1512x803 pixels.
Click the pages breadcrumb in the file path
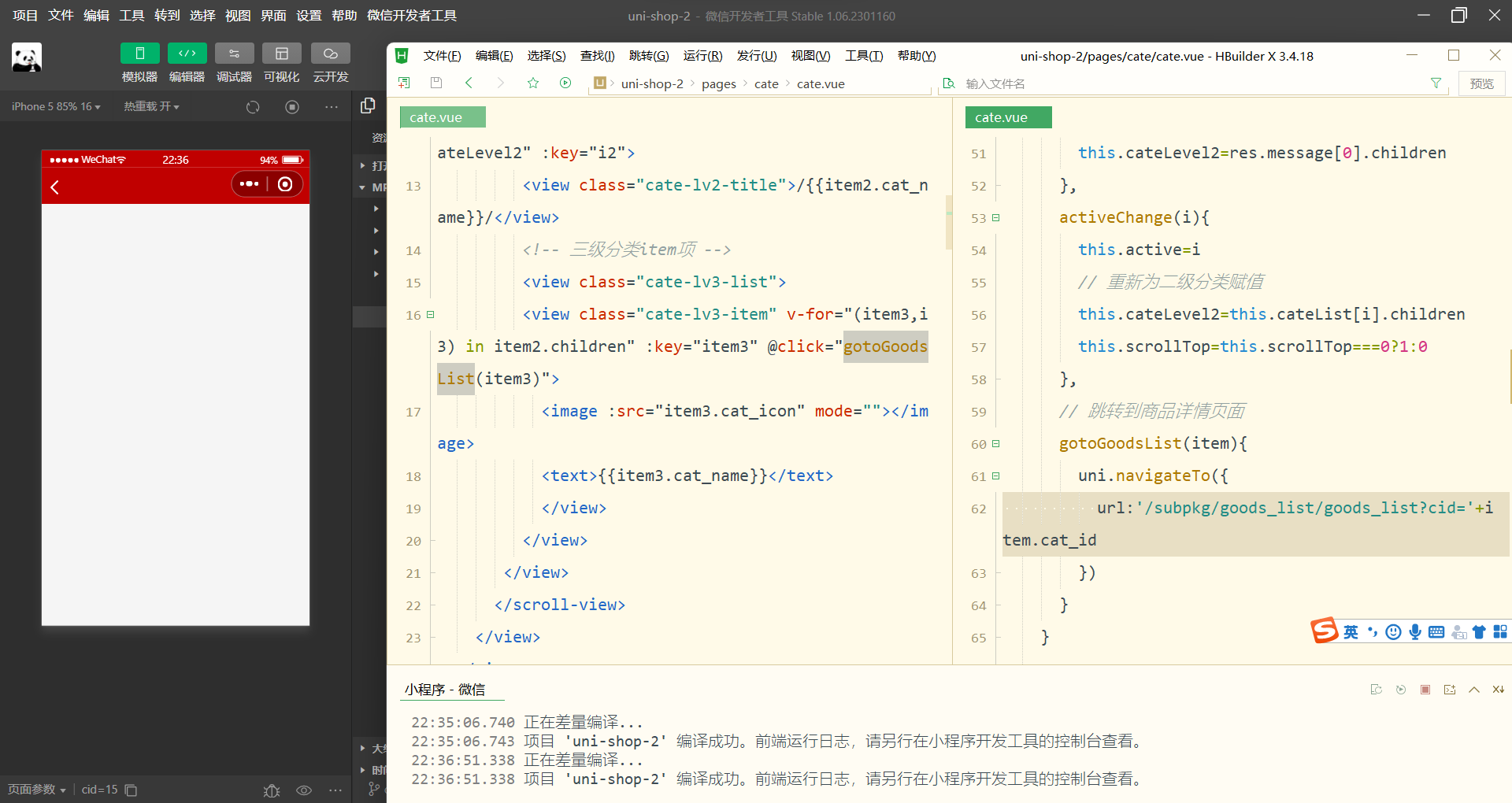coord(719,83)
